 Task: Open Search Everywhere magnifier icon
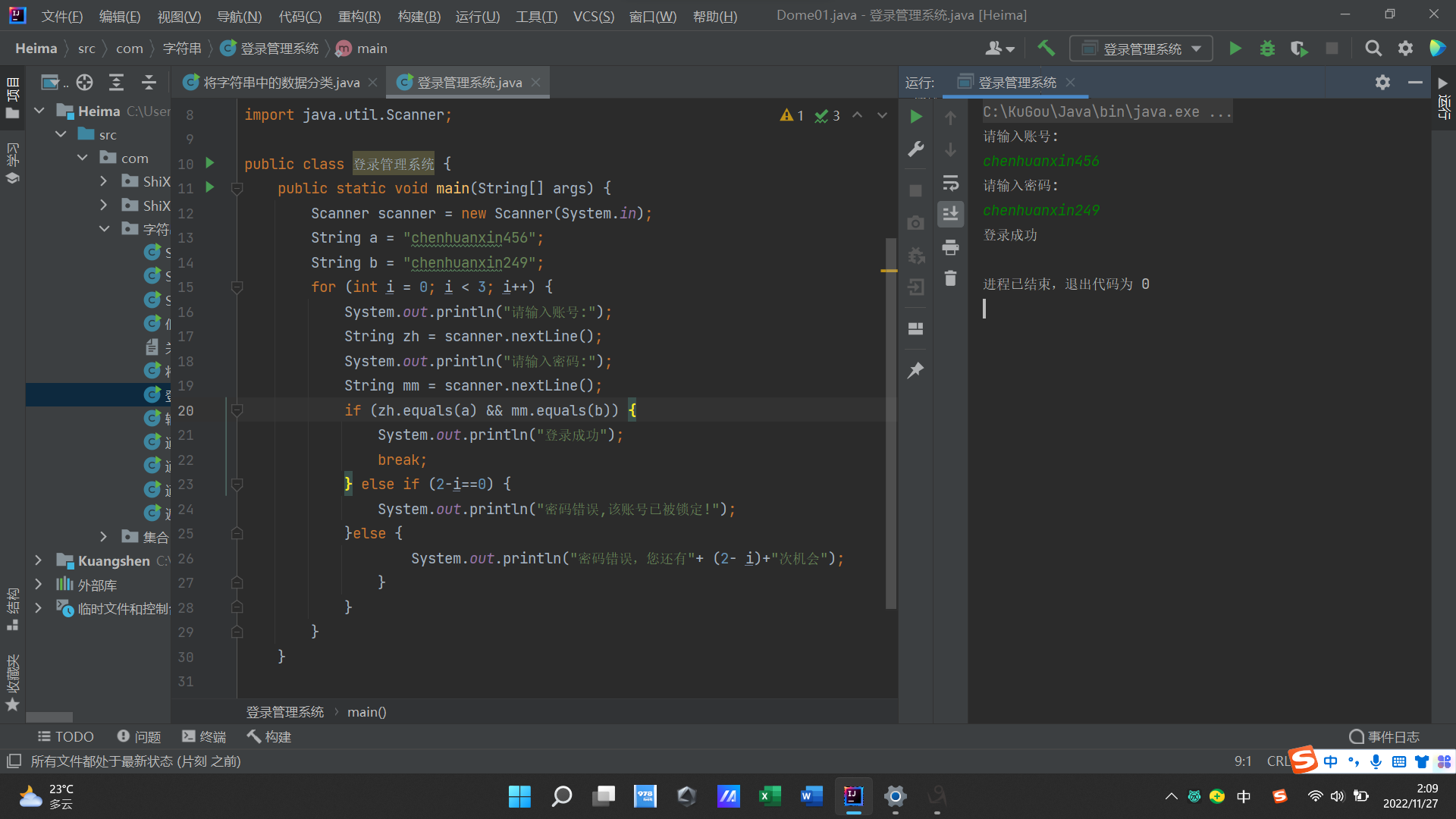click(1373, 49)
